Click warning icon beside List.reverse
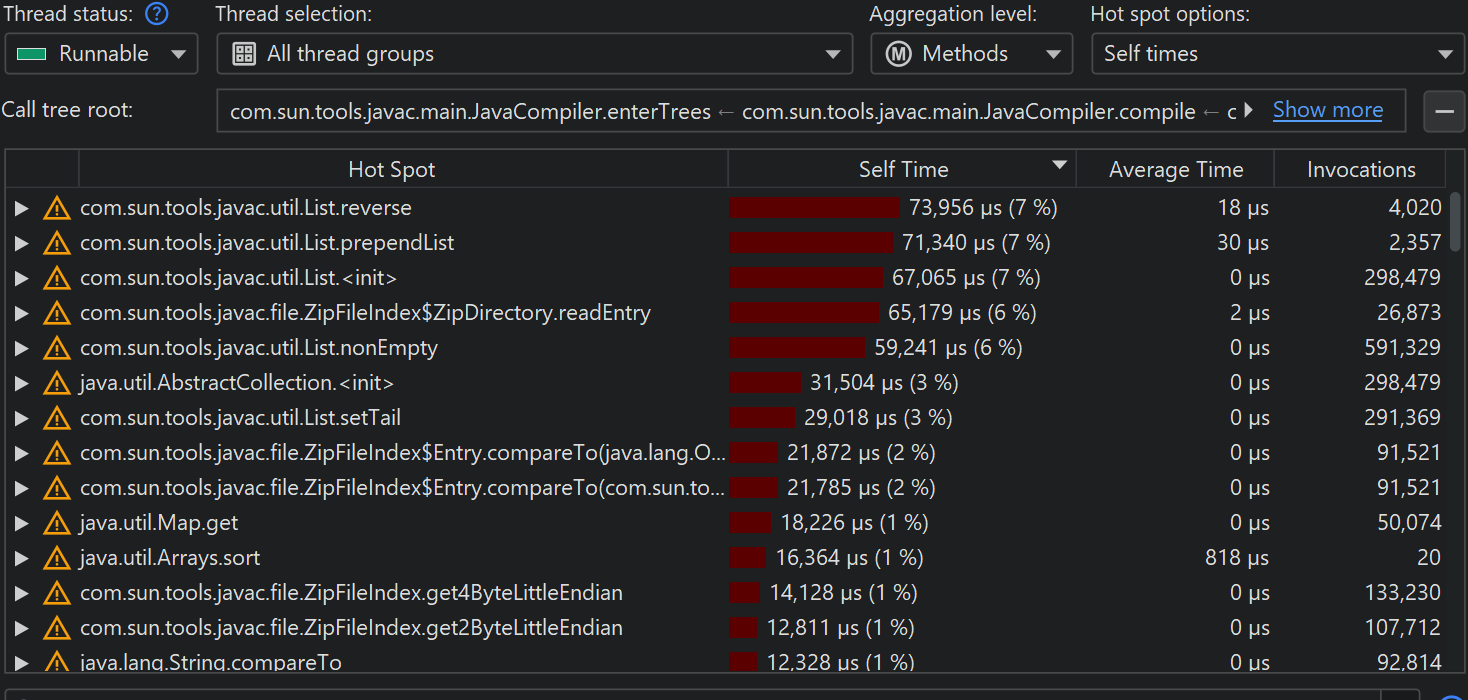Image resolution: width=1468 pixels, height=700 pixels. pos(56,208)
